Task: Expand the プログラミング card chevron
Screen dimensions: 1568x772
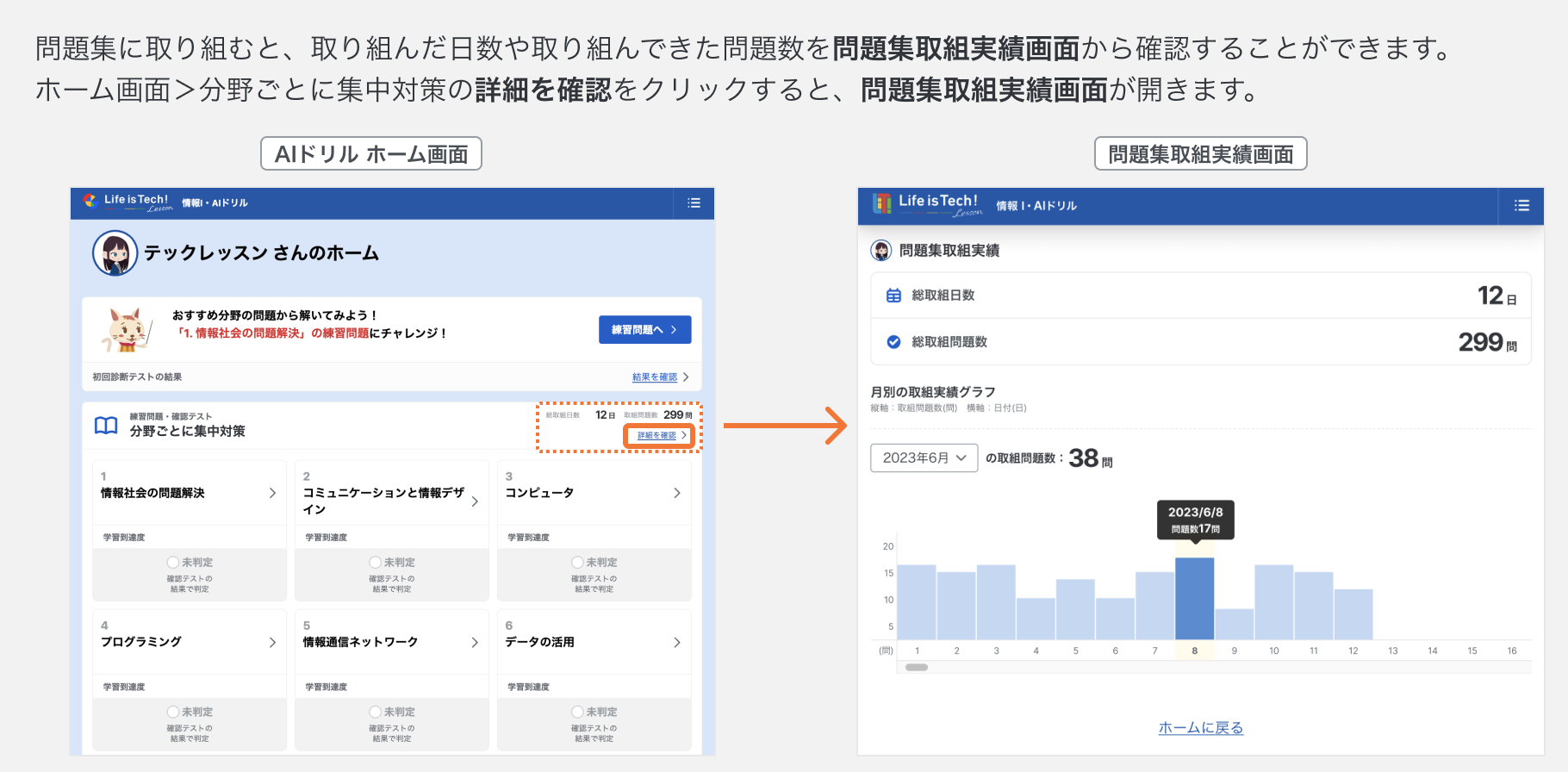Action: click(272, 643)
